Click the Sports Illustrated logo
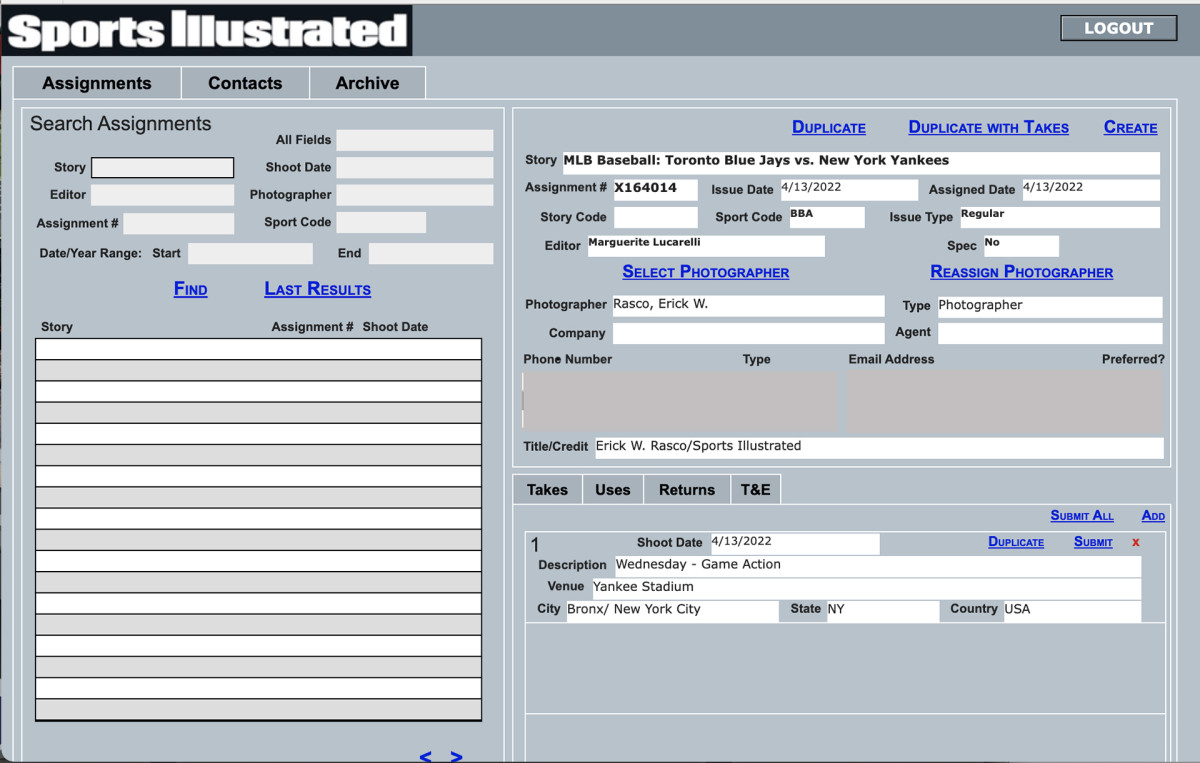Viewport: 1200px width, 763px height. [205, 30]
